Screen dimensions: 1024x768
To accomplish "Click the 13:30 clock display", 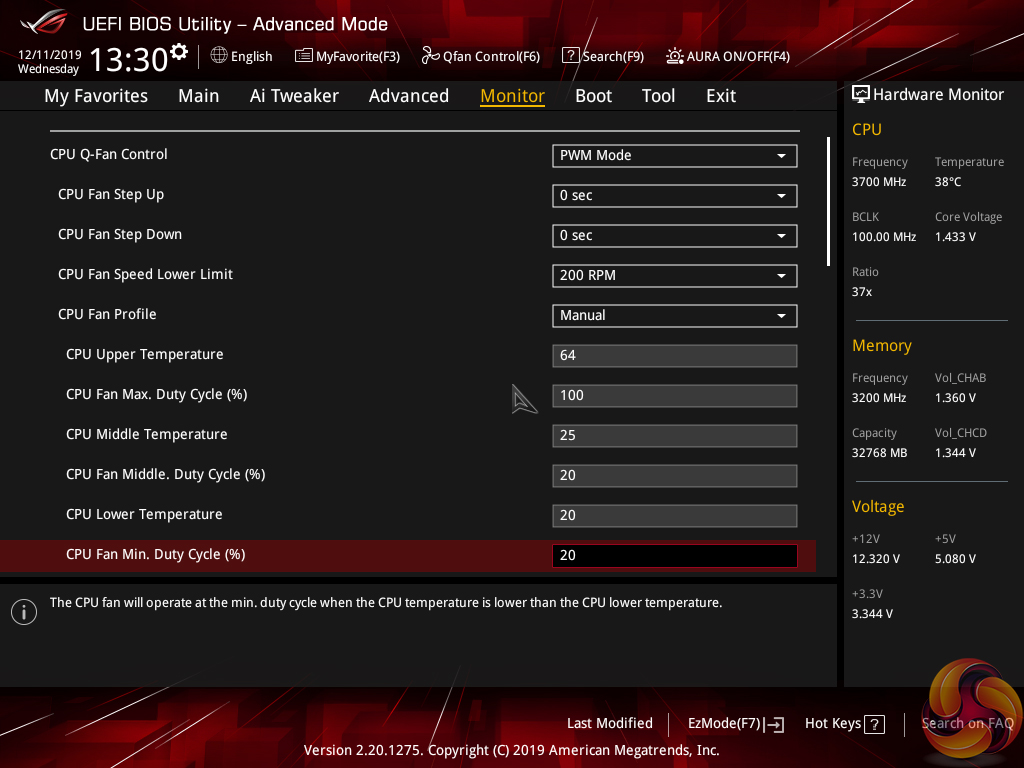I will coord(129,59).
